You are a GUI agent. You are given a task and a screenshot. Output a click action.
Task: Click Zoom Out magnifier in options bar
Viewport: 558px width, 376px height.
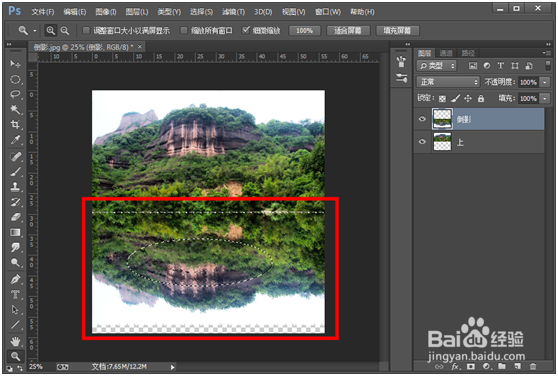click(64, 31)
